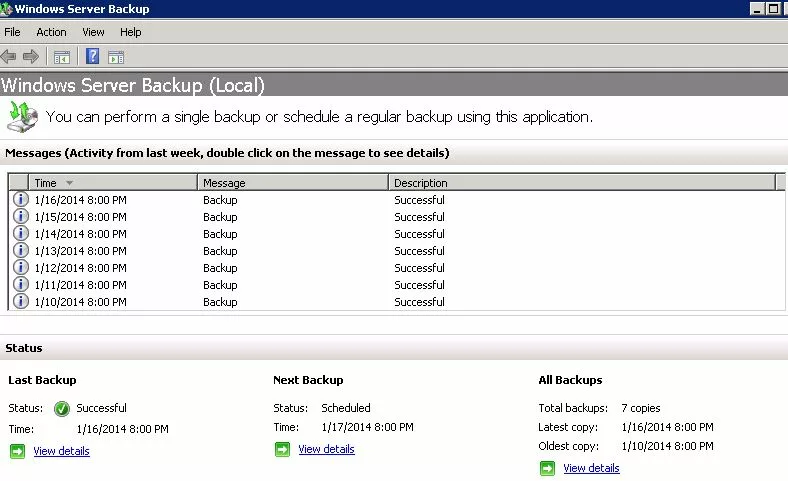The height and width of the screenshot is (481, 788).
Task: Select the 1/11/2014 8:00 PM time cell
Action: [80, 285]
